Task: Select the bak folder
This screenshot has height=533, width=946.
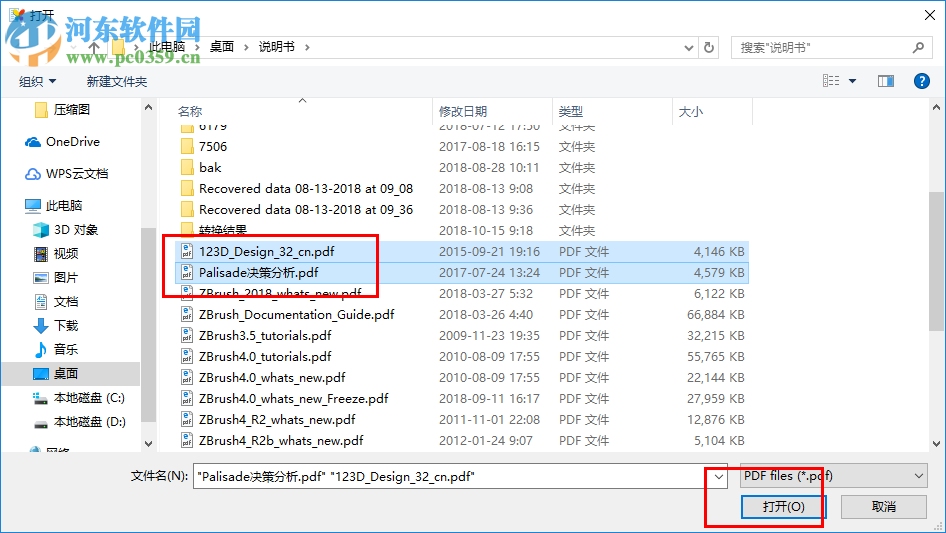Action: click(x=210, y=168)
